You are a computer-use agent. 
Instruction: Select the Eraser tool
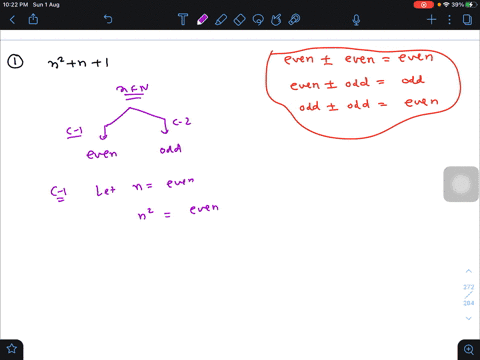pyautogui.click(x=239, y=20)
